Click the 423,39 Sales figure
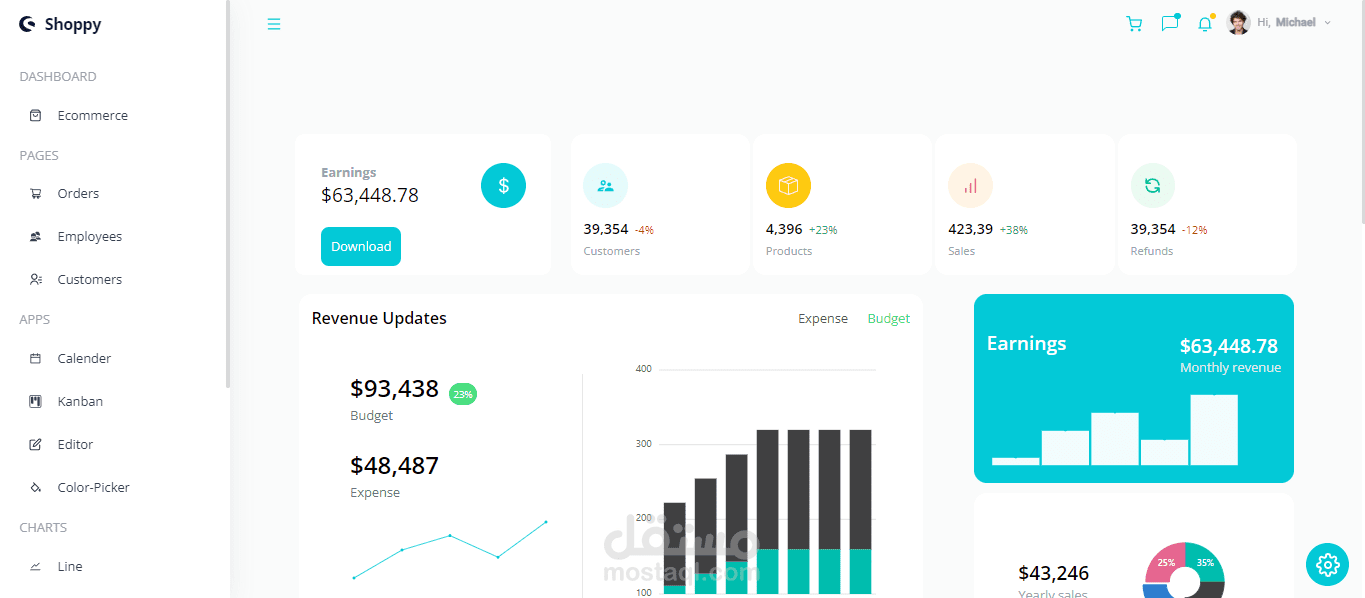The height and width of the screenshot is (598, 1365). click(x=971, y=229)
